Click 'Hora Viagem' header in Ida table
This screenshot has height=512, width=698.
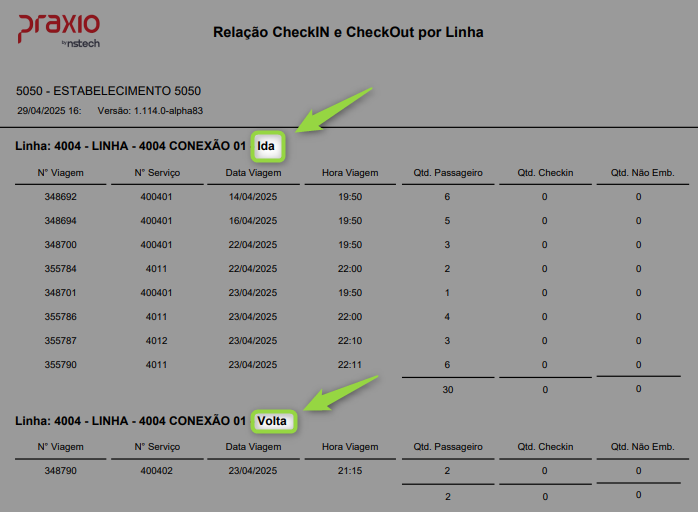point(350,173)
